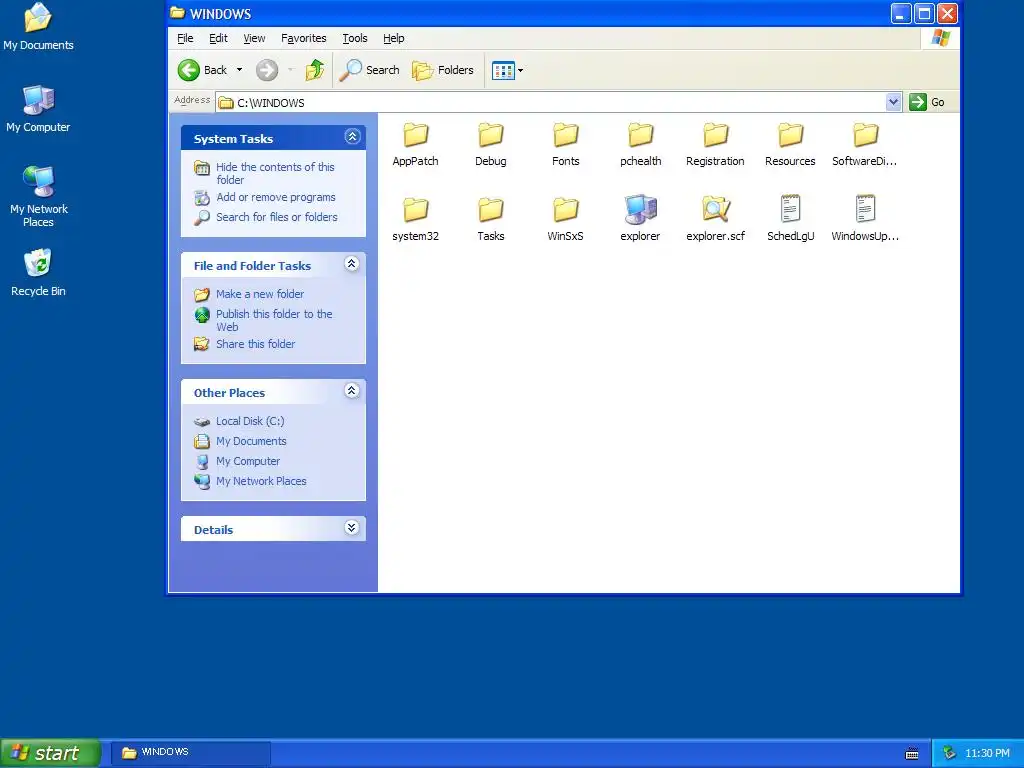Click the keyboard icon in the taskbar
This screenshot has height=768, width=1024.
[912, 754]
